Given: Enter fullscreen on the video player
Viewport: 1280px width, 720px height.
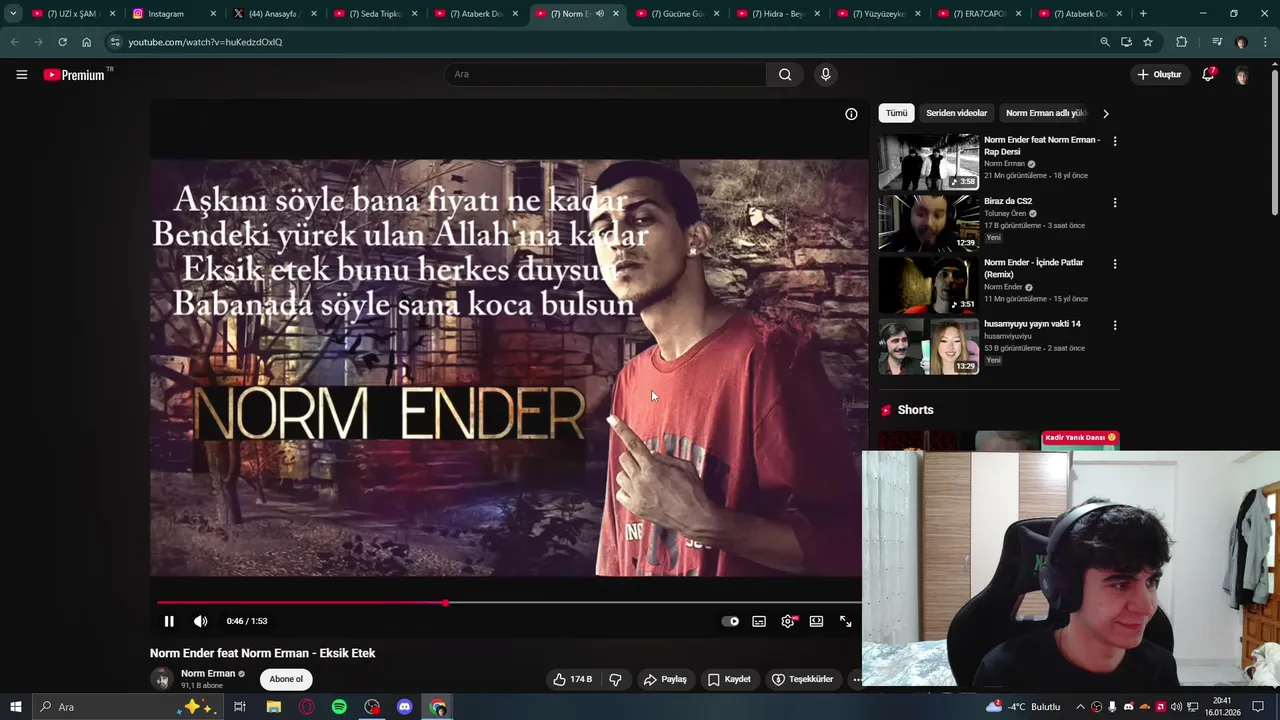Looking at the screenshot, I should coord(845,621).
